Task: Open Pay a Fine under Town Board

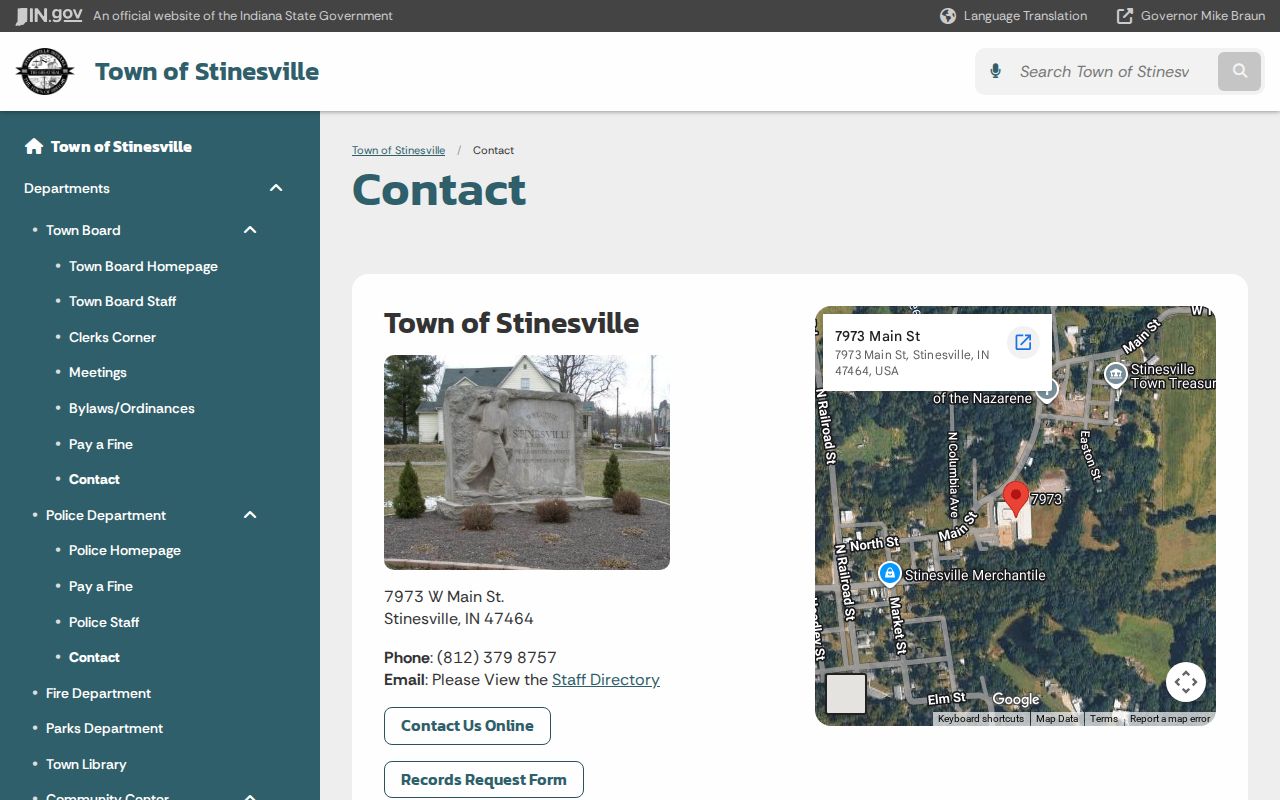Action: [x=101, y=444]
